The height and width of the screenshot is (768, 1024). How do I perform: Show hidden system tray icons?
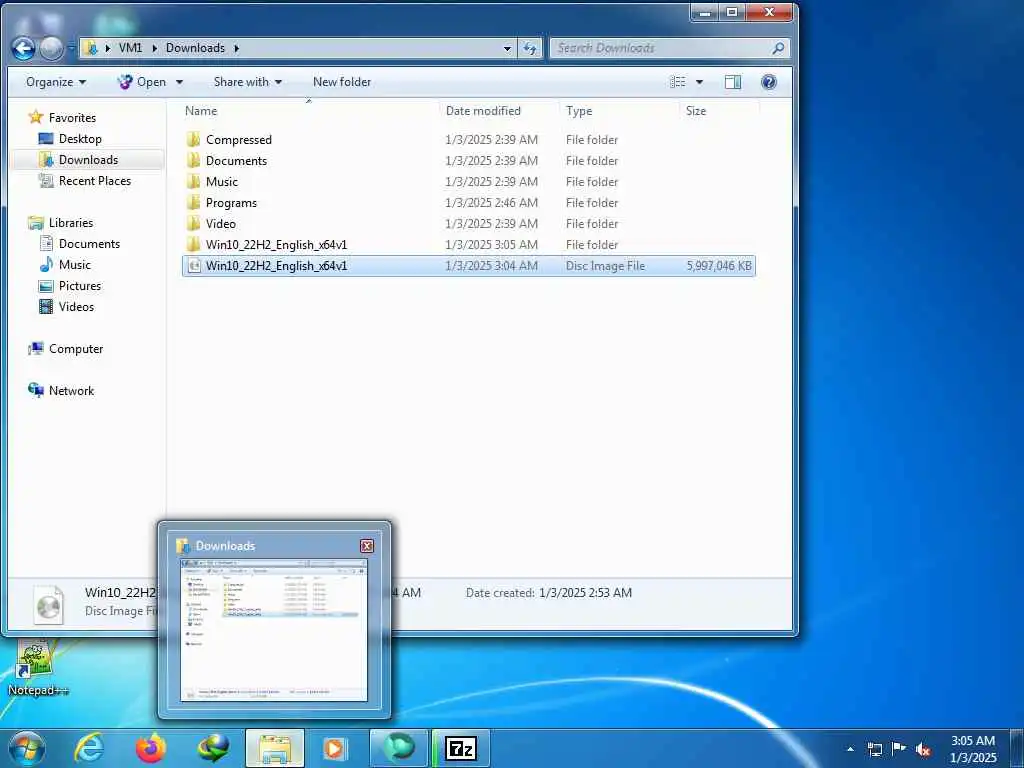coord(850,749)
